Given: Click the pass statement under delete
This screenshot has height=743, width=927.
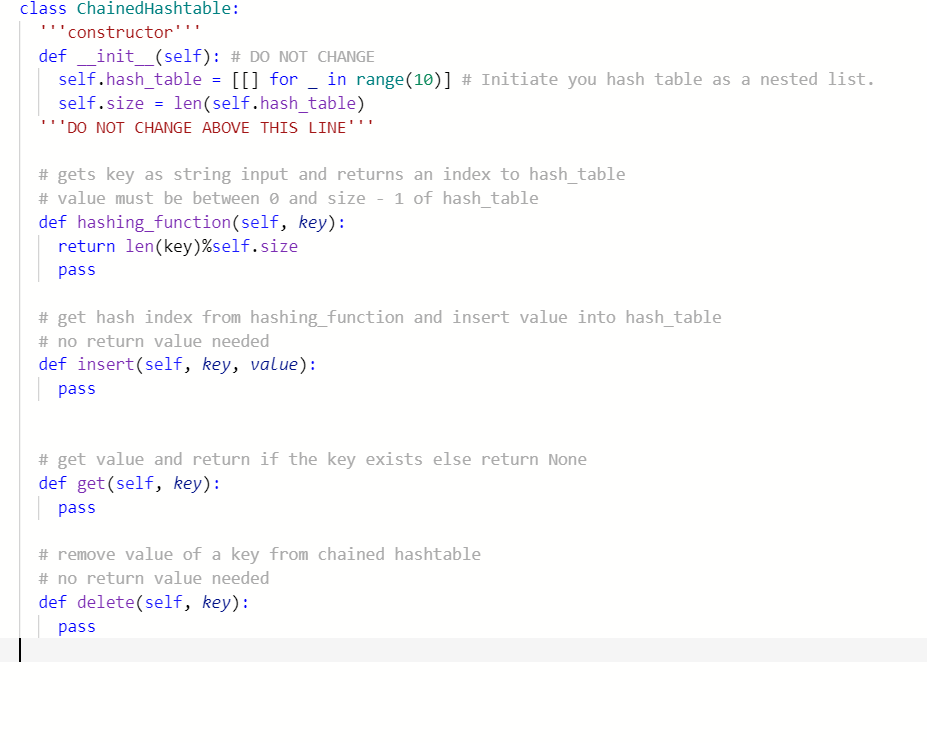Looking at the screenshot, I should (x=77, y=626).
